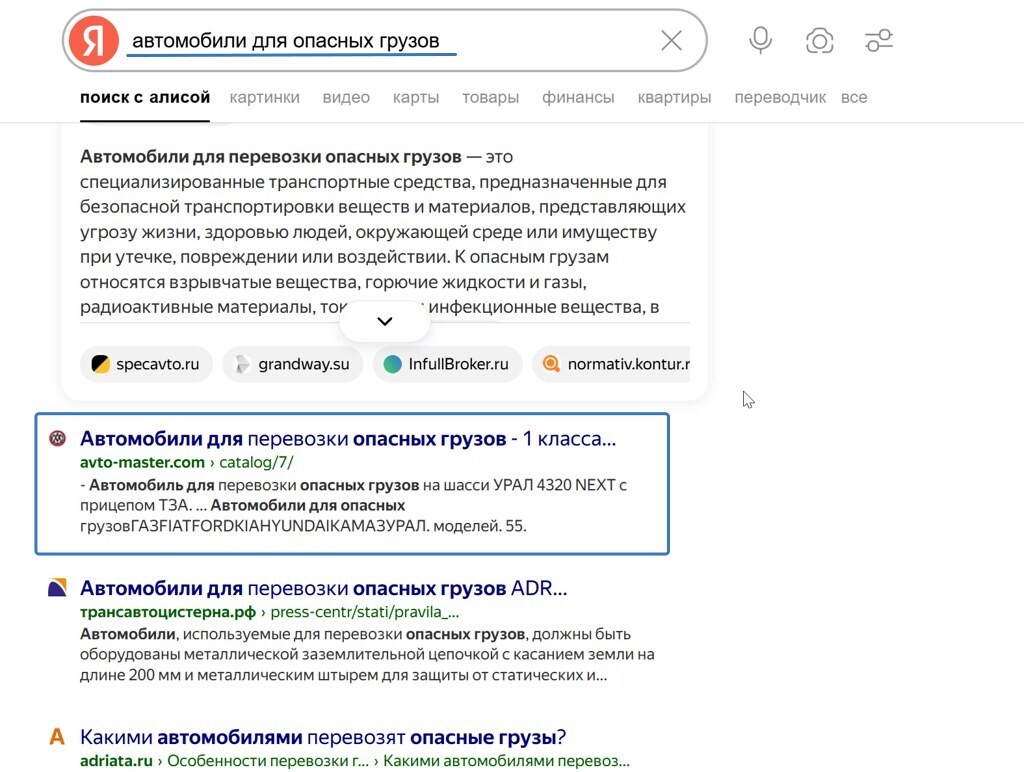Clear the search query with the X
Viewport: 1024px width, 772px height.
(670, 40)
